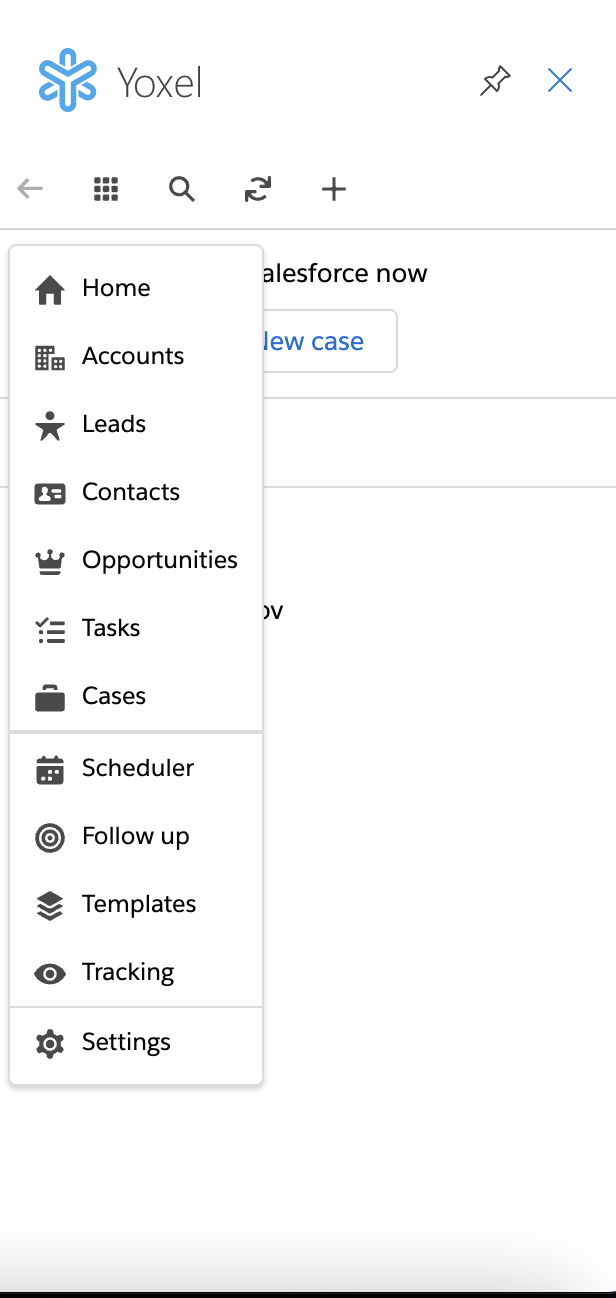Image resolution: width=616 pixels, height=1298 pixels.
Task: Open the Templates layers icon
Action: [x=50, y=905]
